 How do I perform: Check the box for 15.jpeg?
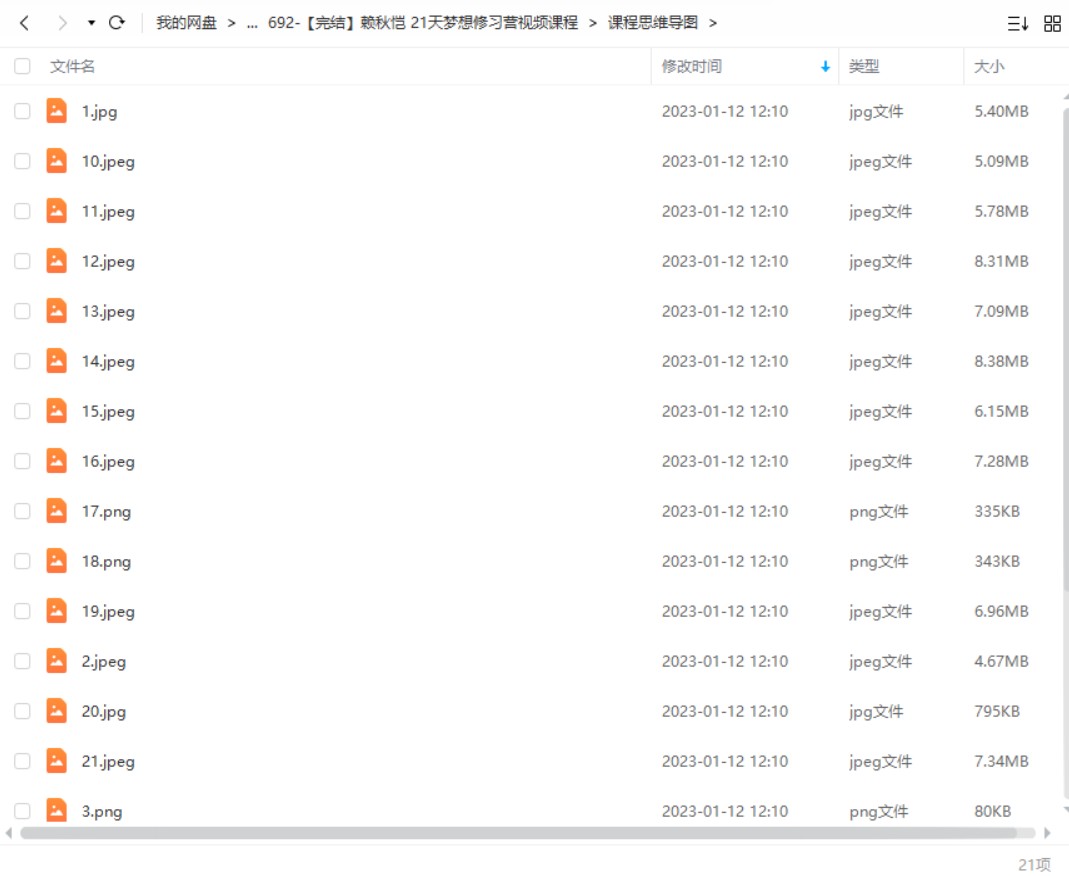(22, 411)
